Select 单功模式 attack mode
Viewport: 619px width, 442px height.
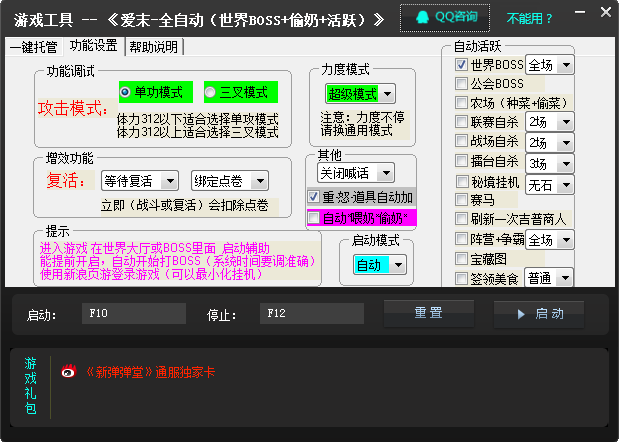click(x=126, y=92)
